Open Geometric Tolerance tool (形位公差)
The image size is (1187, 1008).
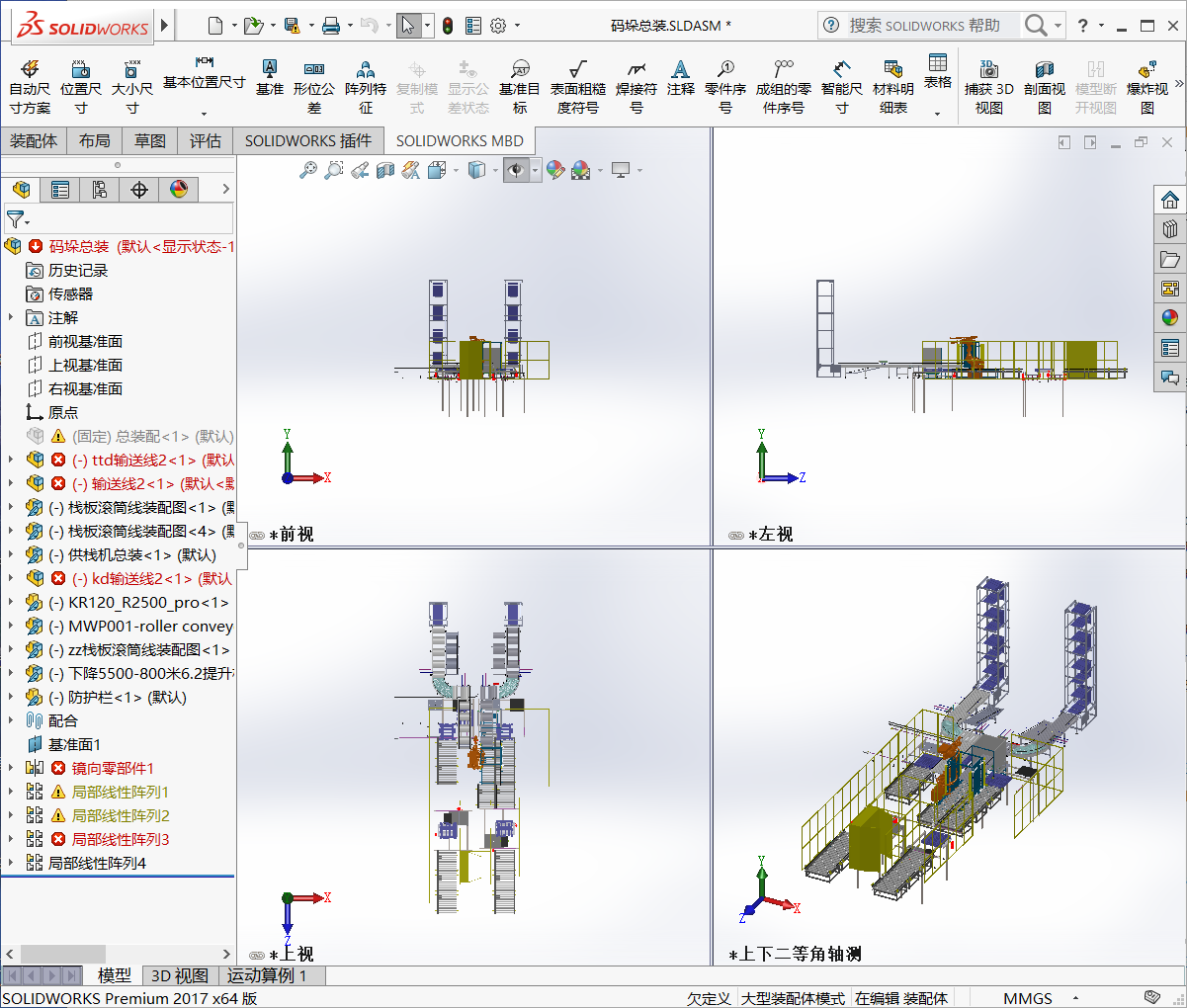coord(314,86)
